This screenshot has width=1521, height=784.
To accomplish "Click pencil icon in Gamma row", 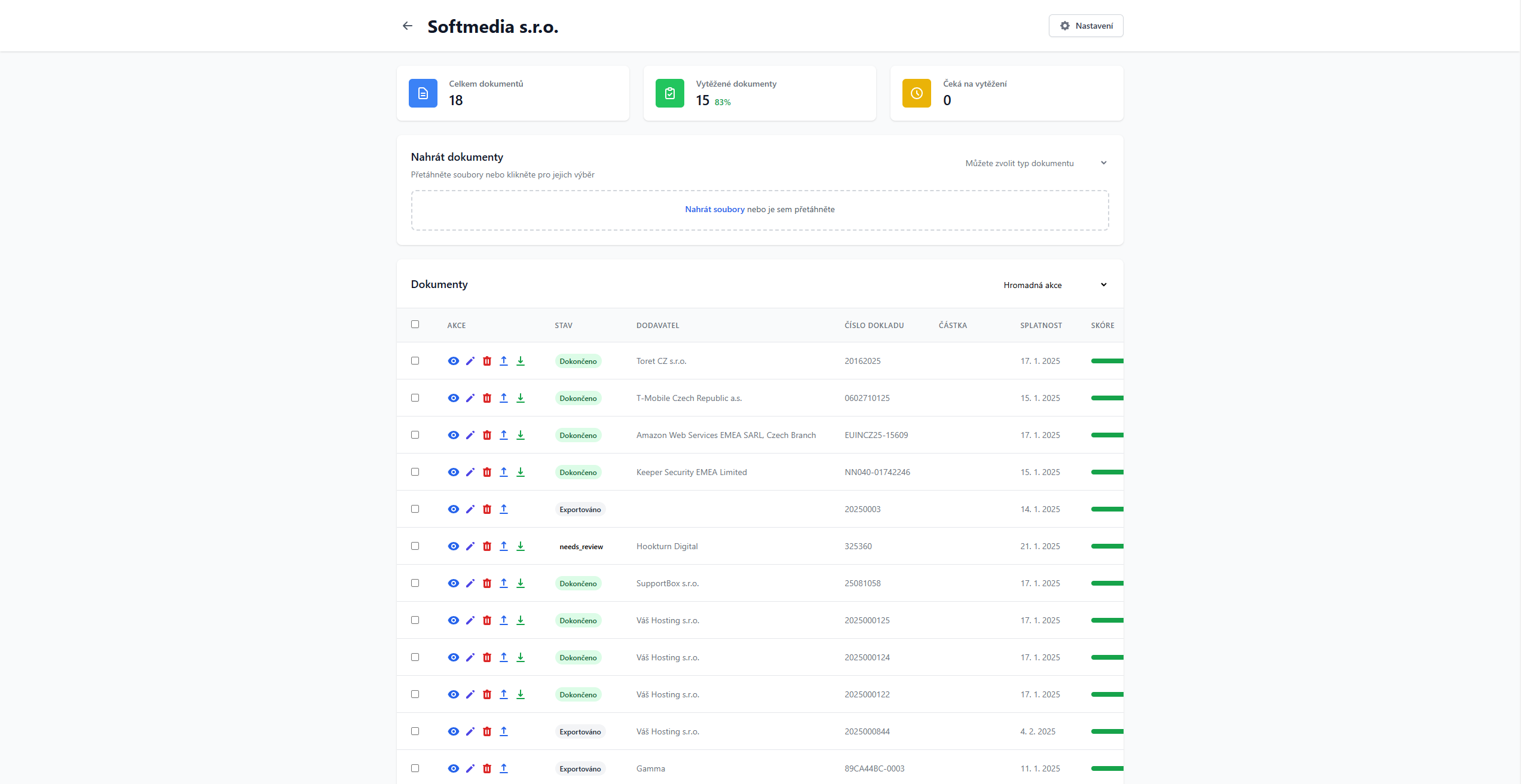I will [470, 768].
